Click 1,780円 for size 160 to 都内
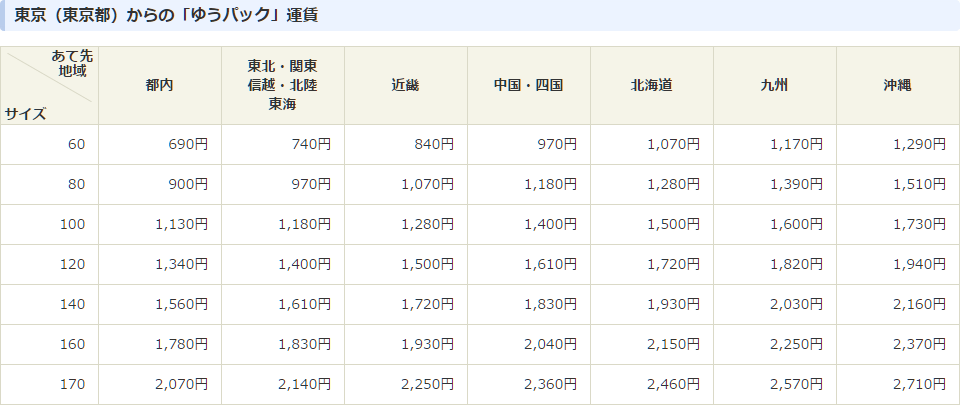 181,344
